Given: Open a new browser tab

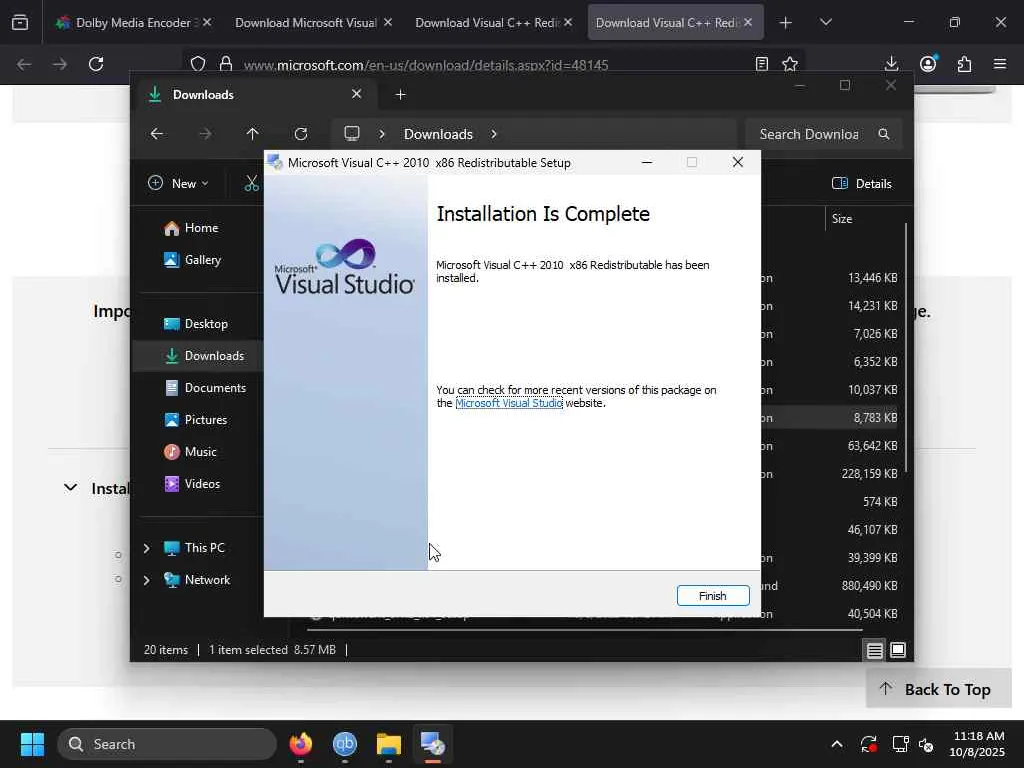Looking at the screenshot, I should 786,23.
